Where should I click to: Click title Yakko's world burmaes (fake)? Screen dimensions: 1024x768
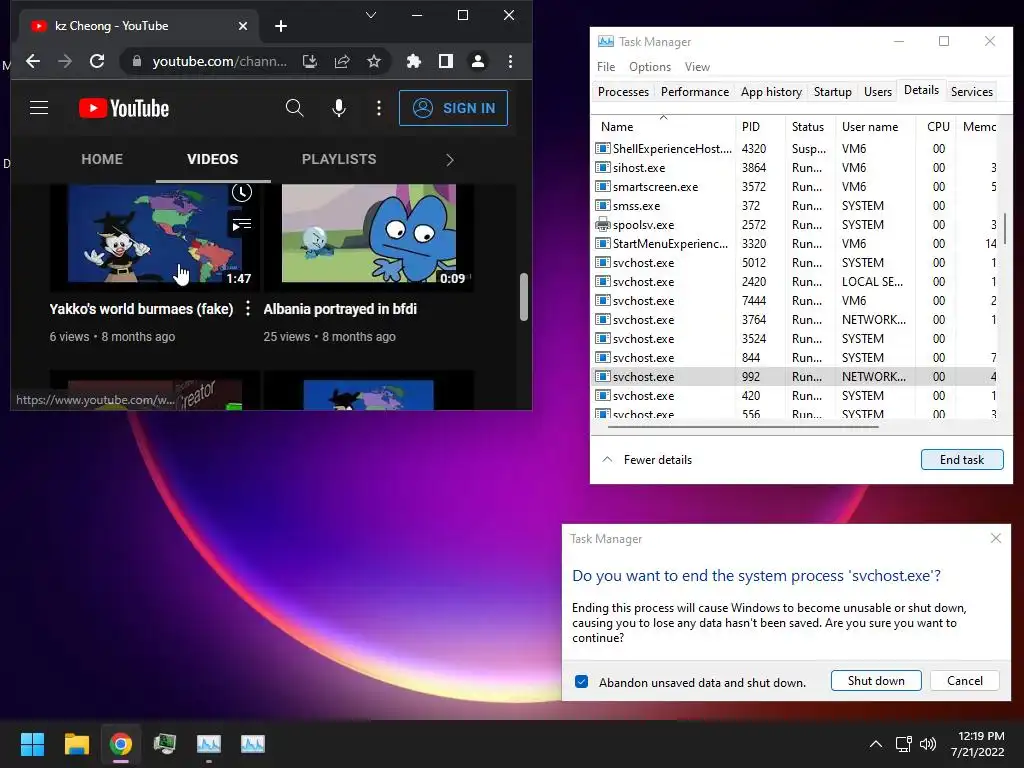click(141, 309)
